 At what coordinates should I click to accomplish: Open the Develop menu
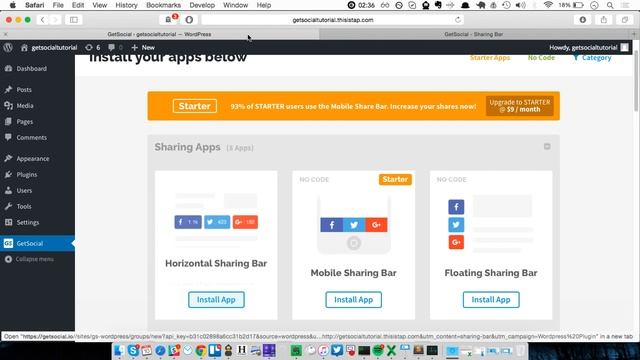point(202,5)
